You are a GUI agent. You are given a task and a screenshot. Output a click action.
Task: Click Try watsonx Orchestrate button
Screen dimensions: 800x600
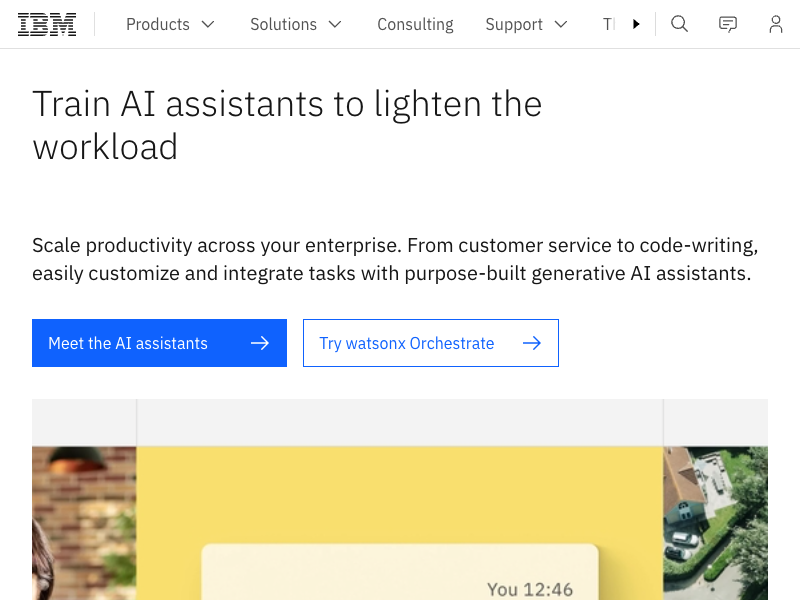(x=431, y=343)
